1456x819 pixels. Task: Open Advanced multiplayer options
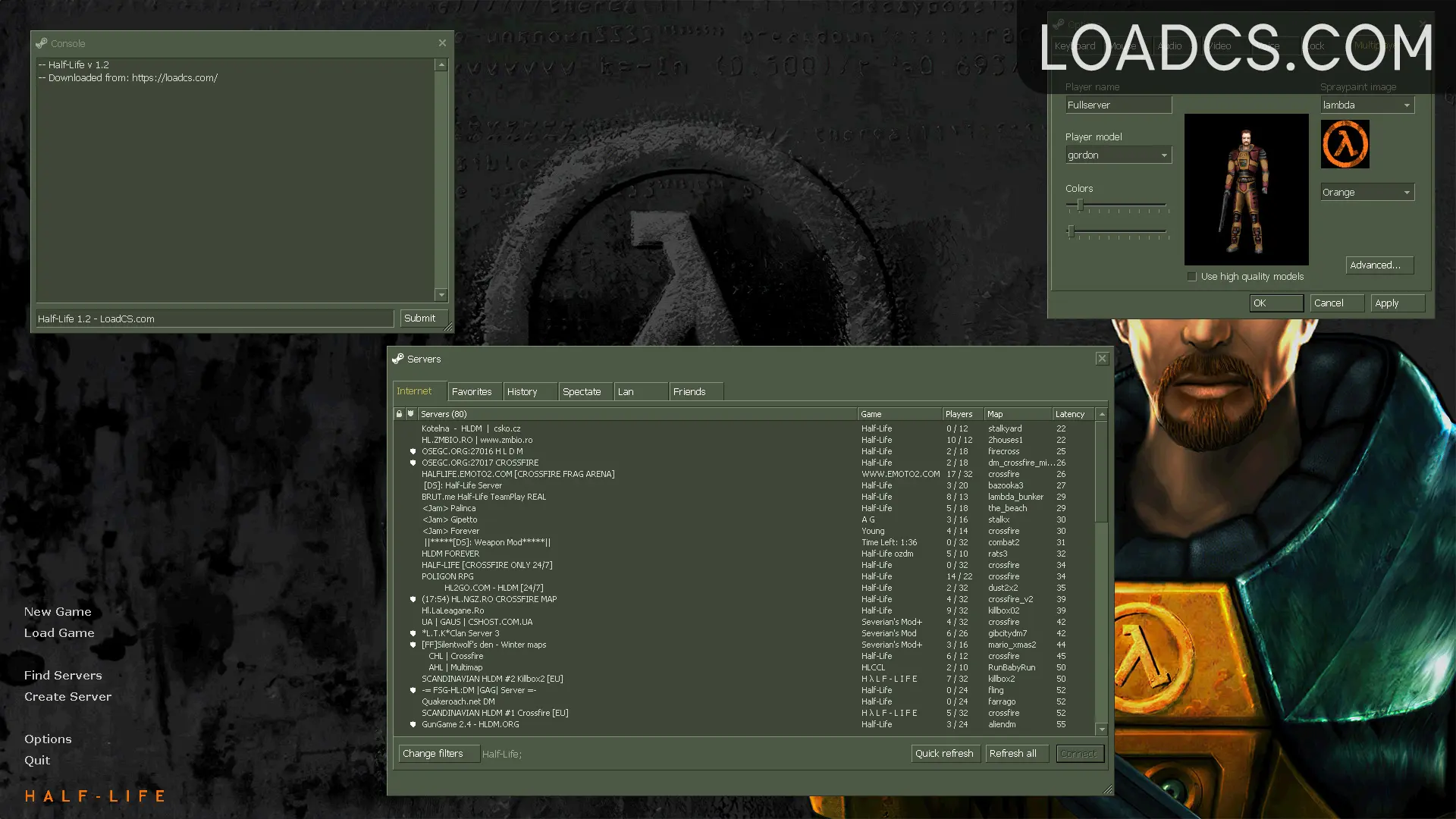pyautogui.click(x=1379, y=265)
